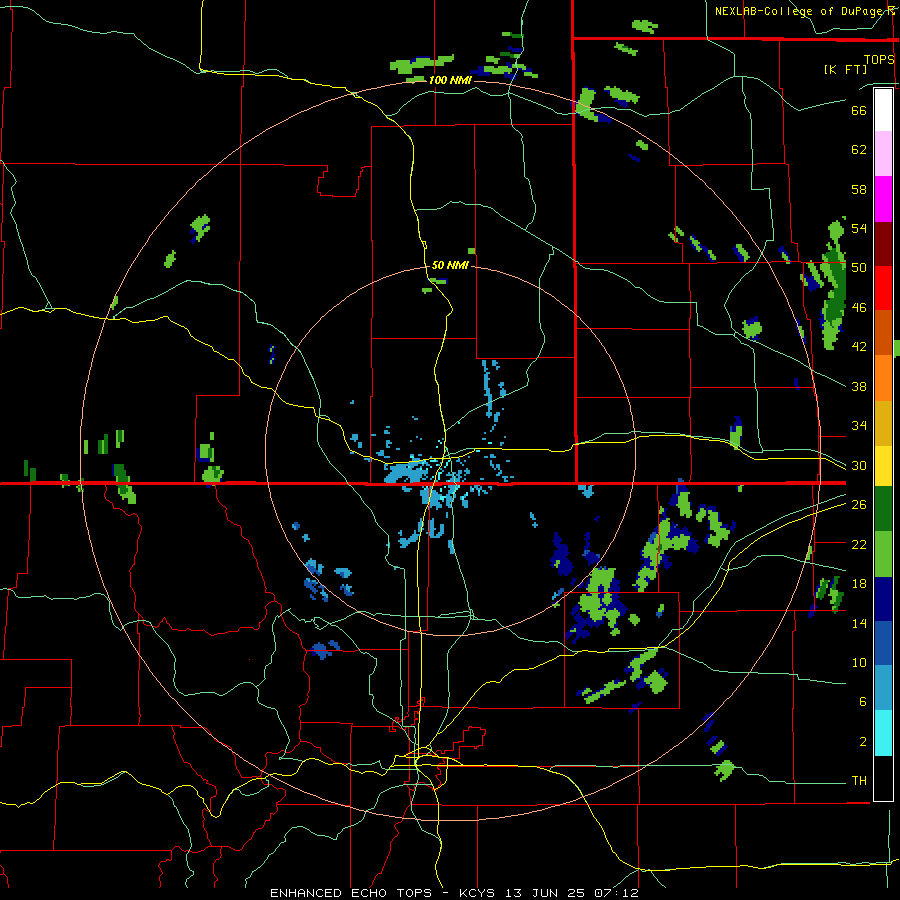The width and height of the screenshot is (900, 900).
Task: Click the navy blue legend swatch
Action: tap(883, 599)
